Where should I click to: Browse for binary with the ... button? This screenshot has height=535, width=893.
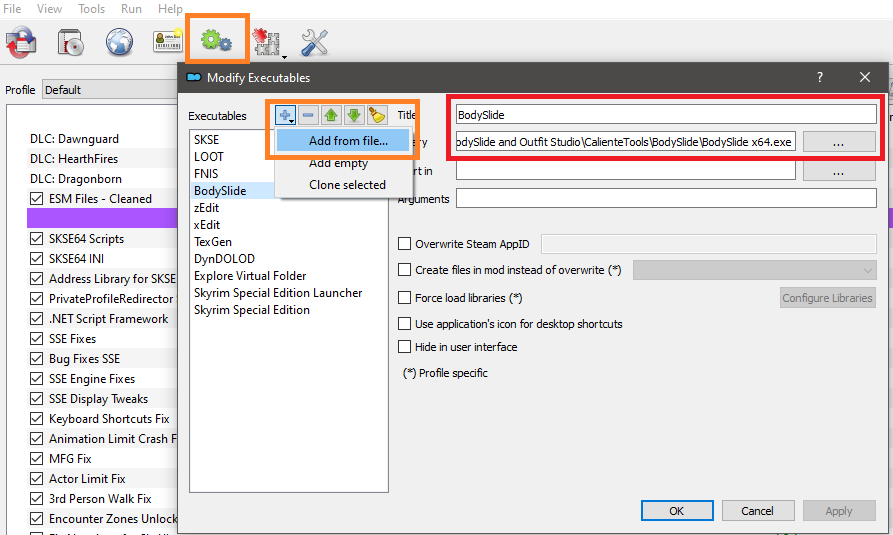click(x=839, y=142)
